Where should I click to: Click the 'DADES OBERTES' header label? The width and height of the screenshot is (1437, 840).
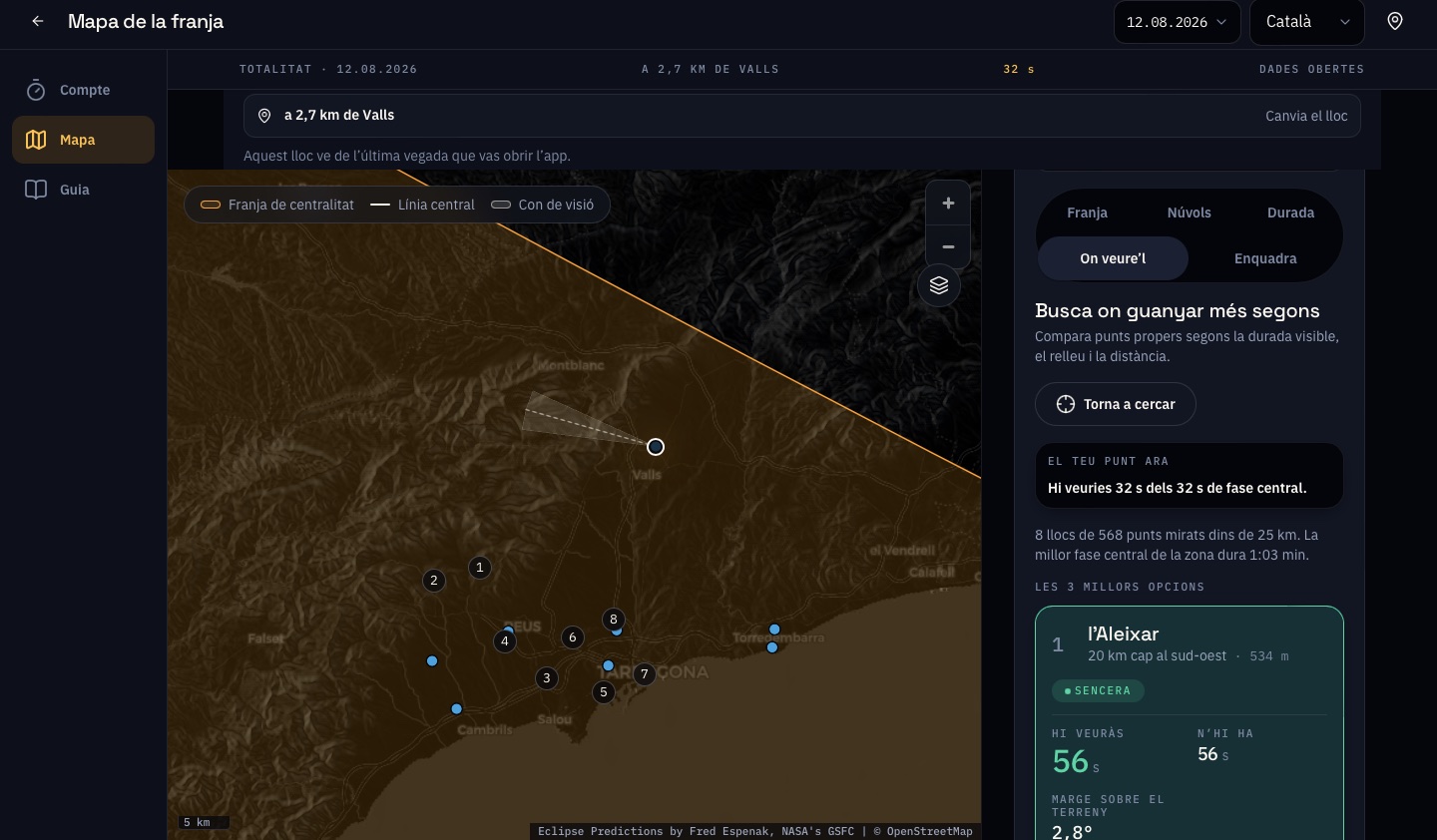click(x=1311, y=69)
